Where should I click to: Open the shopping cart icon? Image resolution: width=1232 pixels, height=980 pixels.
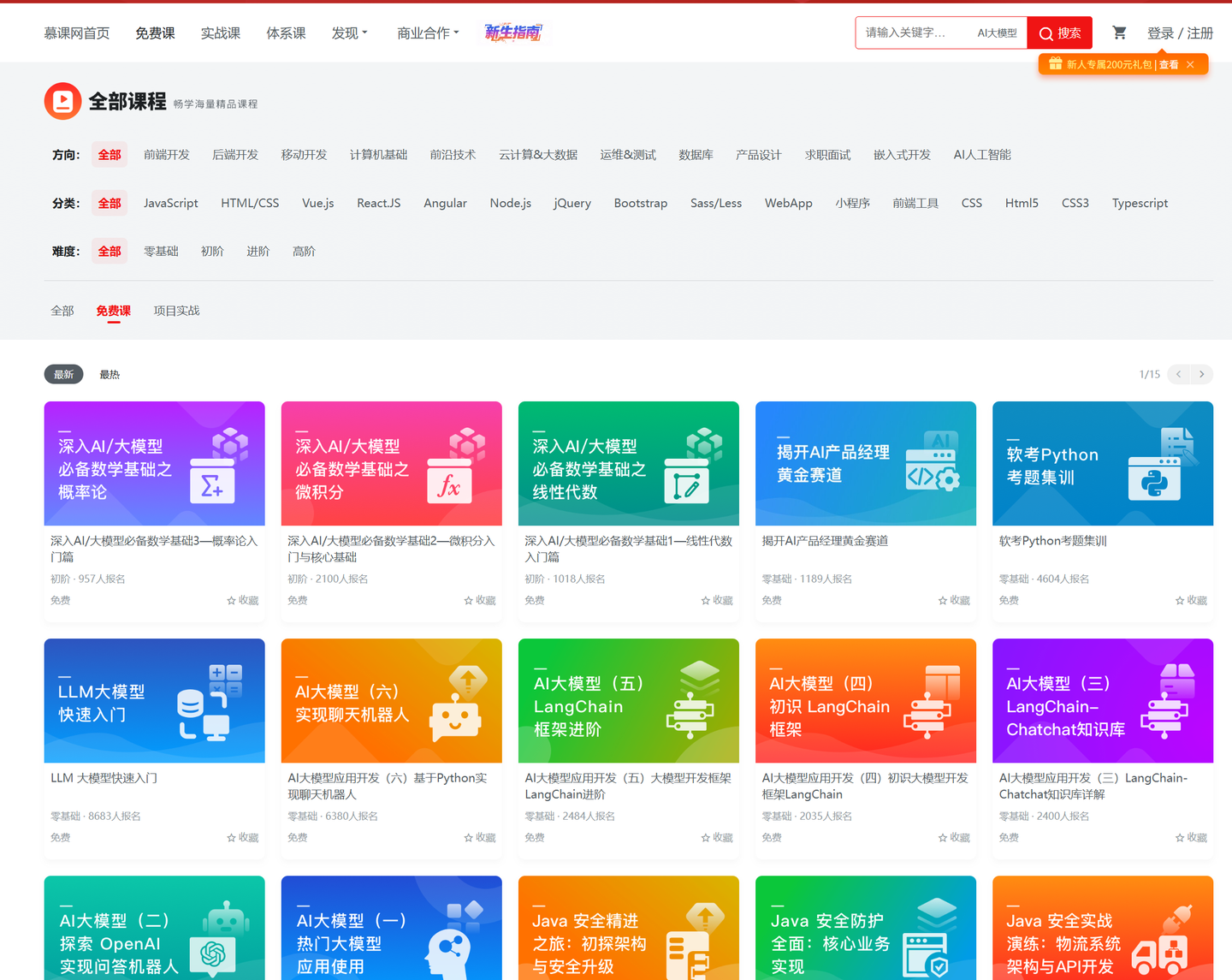(1119, 33)
